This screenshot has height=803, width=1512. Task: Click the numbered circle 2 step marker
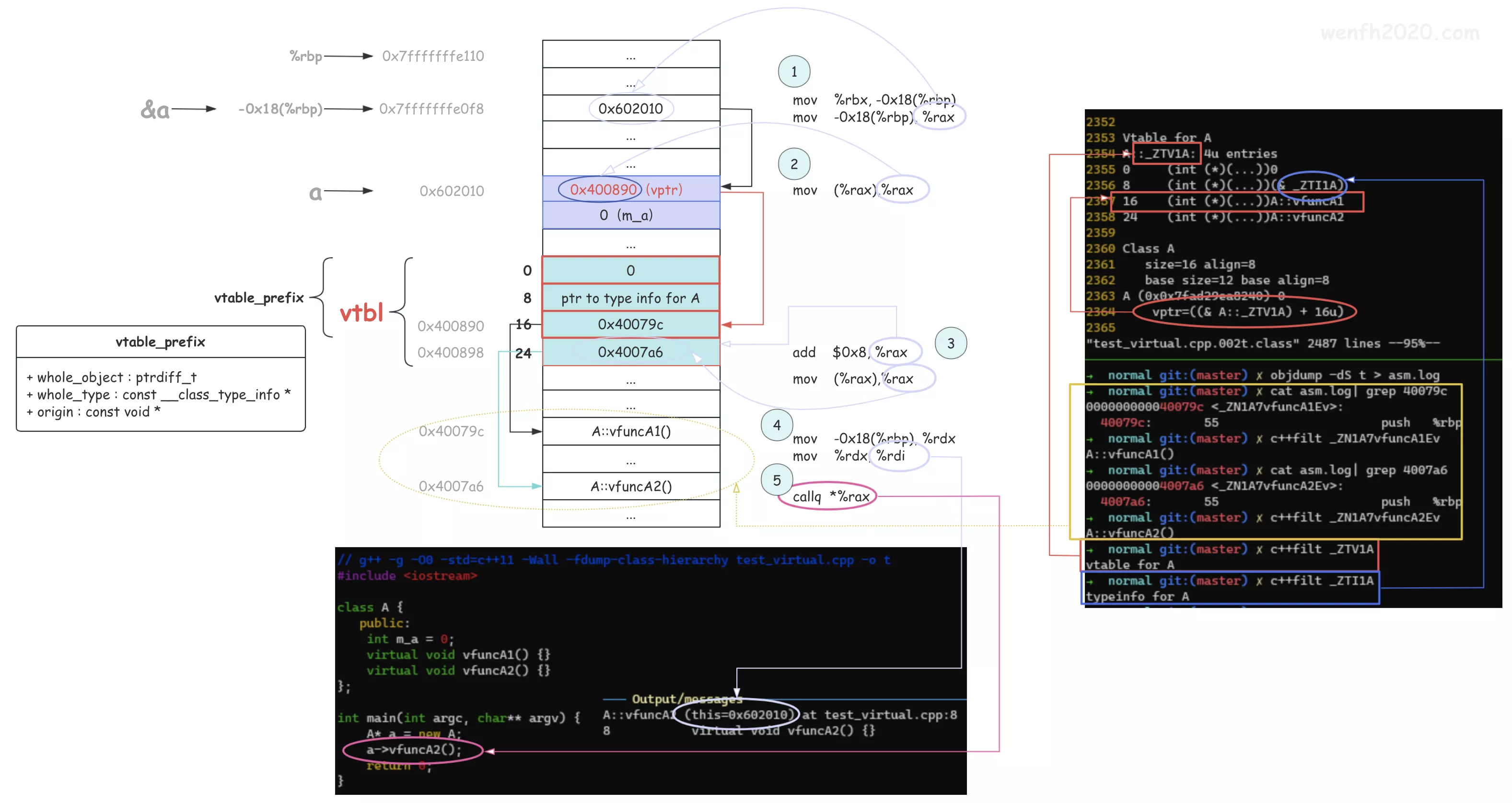[x=793, y=164]
